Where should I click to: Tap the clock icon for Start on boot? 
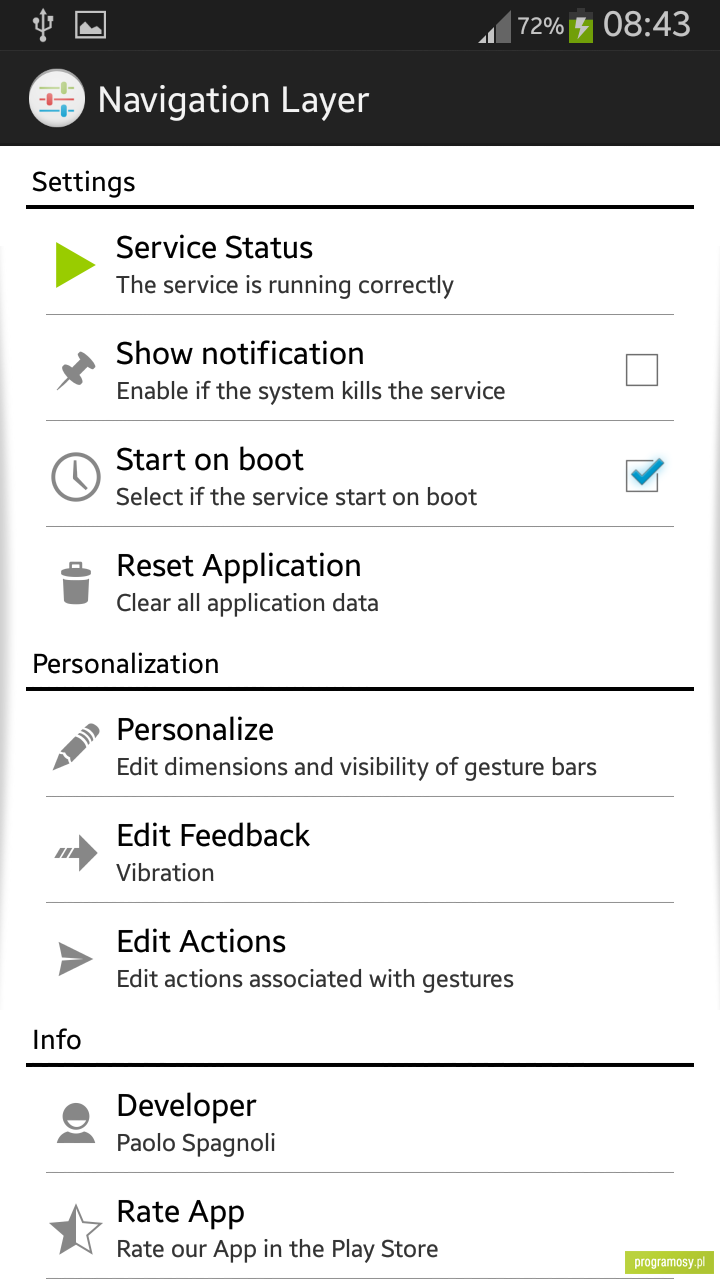click(x=76, y=477)
